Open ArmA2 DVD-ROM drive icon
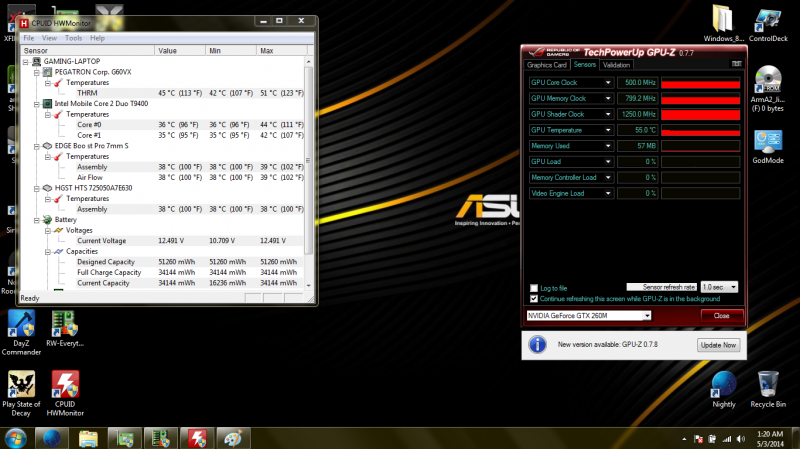Image resolution: width=800 pixels, height=449 pixels. (767, 89)
